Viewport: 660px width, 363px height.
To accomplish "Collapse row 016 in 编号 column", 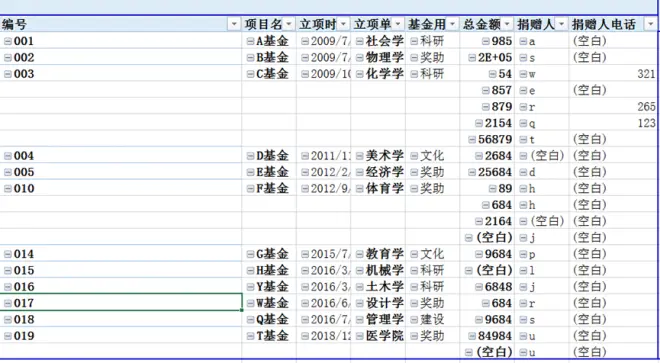I will point(8,287).
